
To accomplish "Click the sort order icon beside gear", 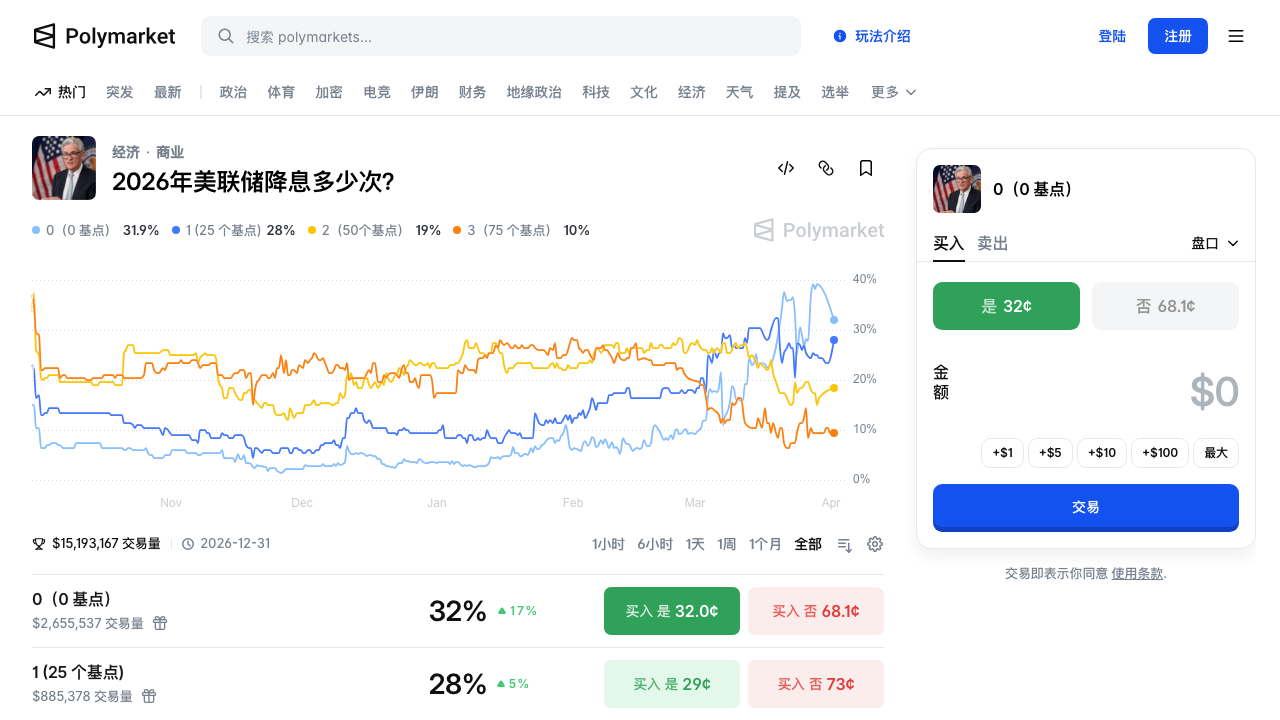I will (844, 544).
